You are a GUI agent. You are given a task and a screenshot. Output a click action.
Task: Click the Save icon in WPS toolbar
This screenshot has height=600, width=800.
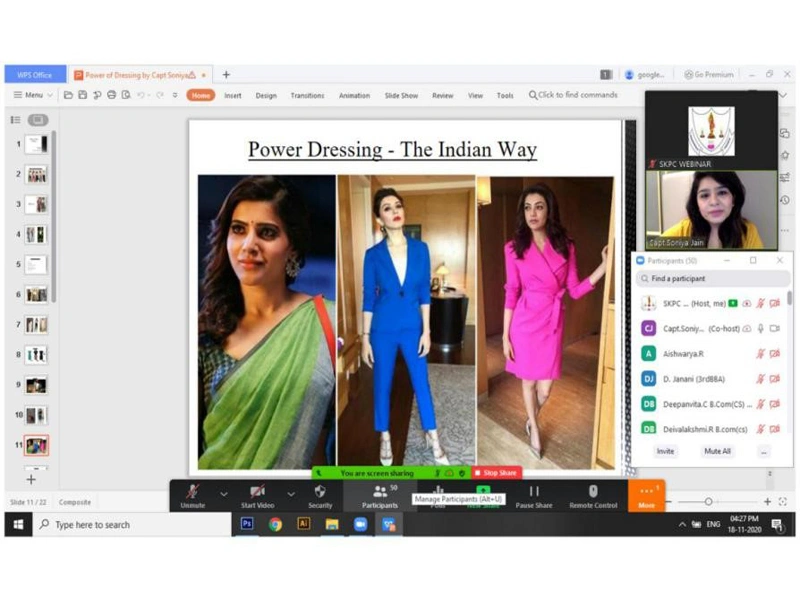tap(83, 95)
